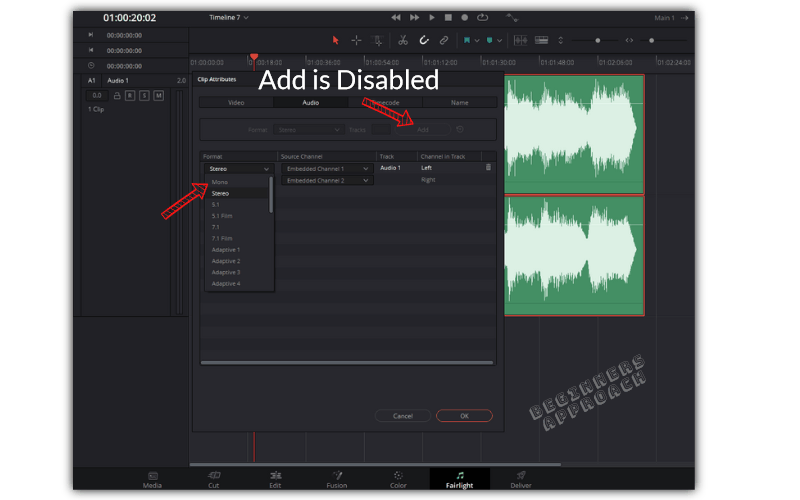Open the Marker color dropdown arrow
Image resolution: width=800 pixels, height=500 pixels.
point(499,41)
